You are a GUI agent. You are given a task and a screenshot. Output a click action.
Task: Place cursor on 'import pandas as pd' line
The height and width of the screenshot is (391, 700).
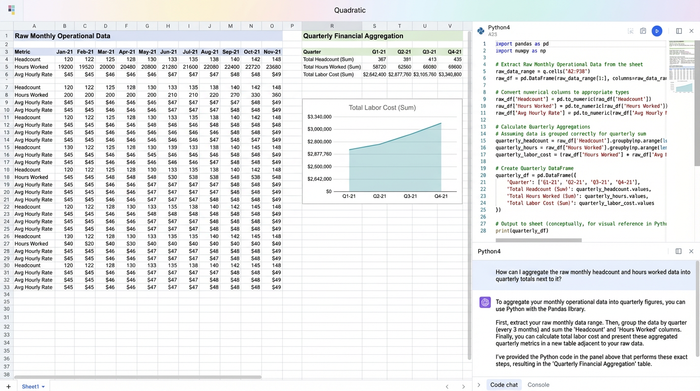pyautogui.click(x=522, y=44)
